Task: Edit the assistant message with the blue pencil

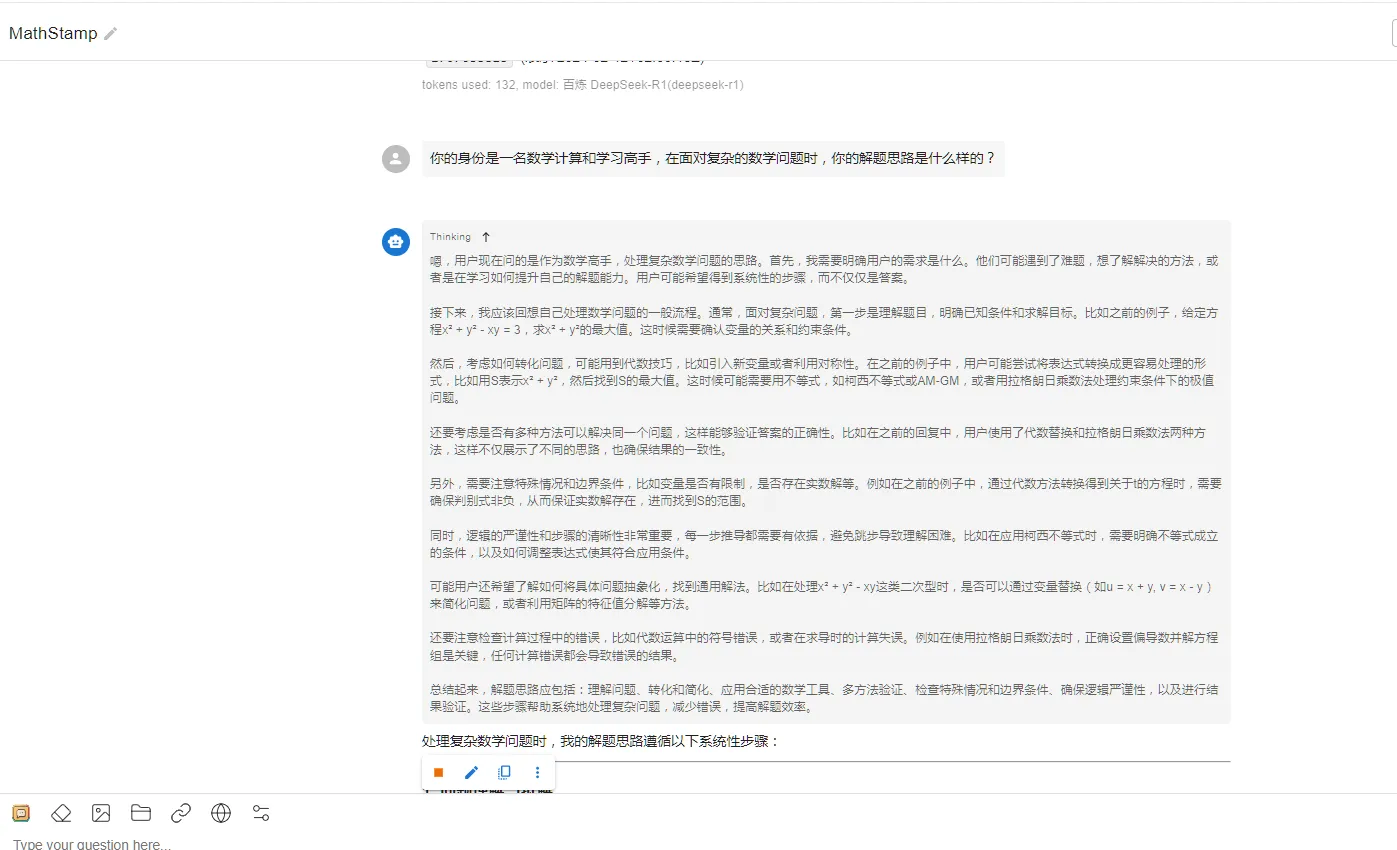Action: click(x=471, y=772)
